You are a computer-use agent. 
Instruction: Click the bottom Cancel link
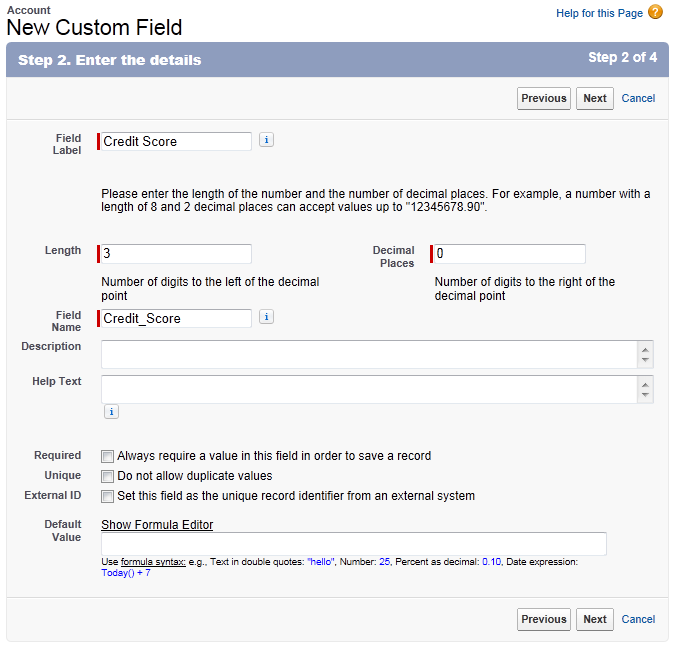[x=638, y=619]
